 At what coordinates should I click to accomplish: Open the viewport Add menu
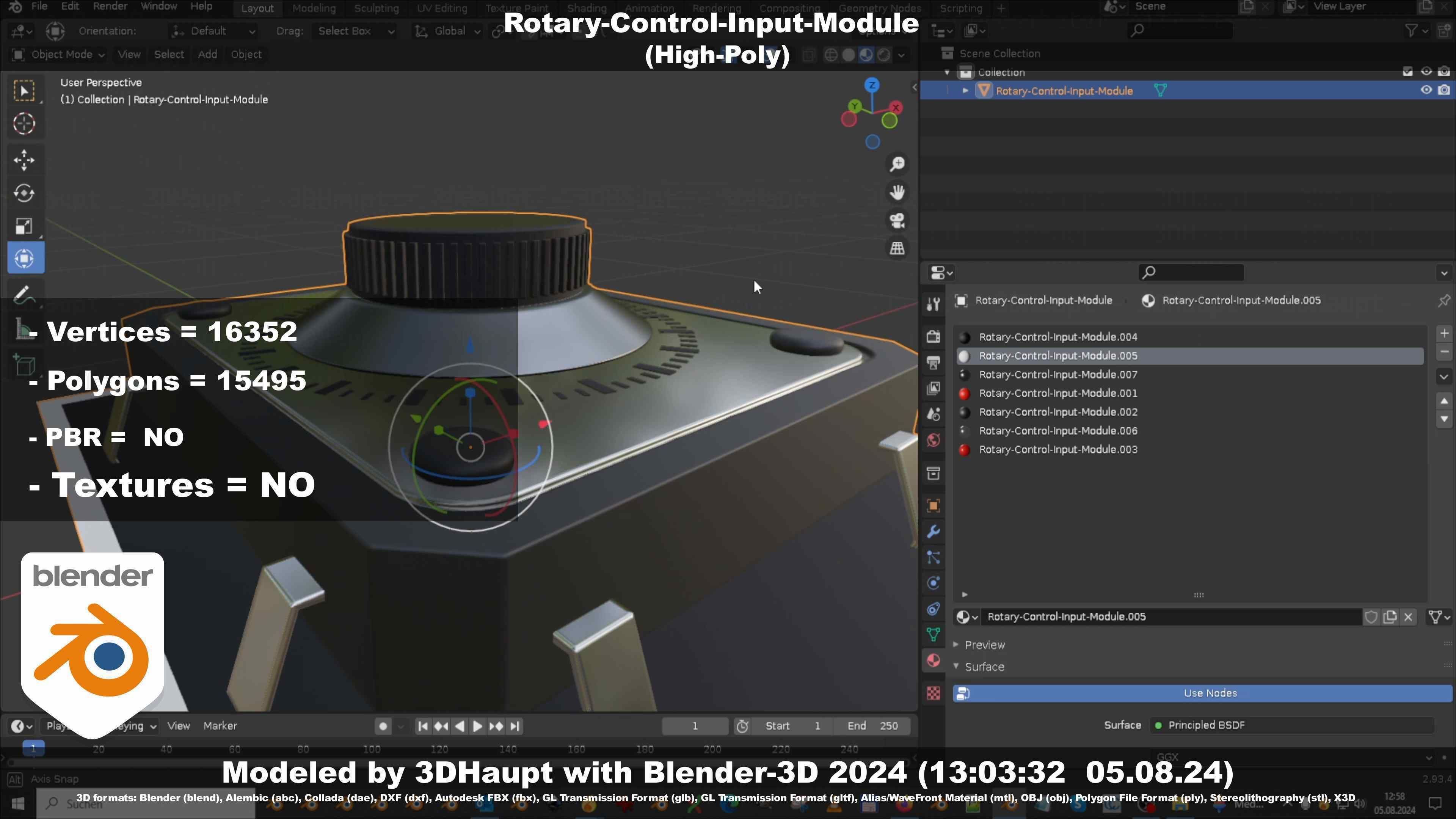click(207, 55)
